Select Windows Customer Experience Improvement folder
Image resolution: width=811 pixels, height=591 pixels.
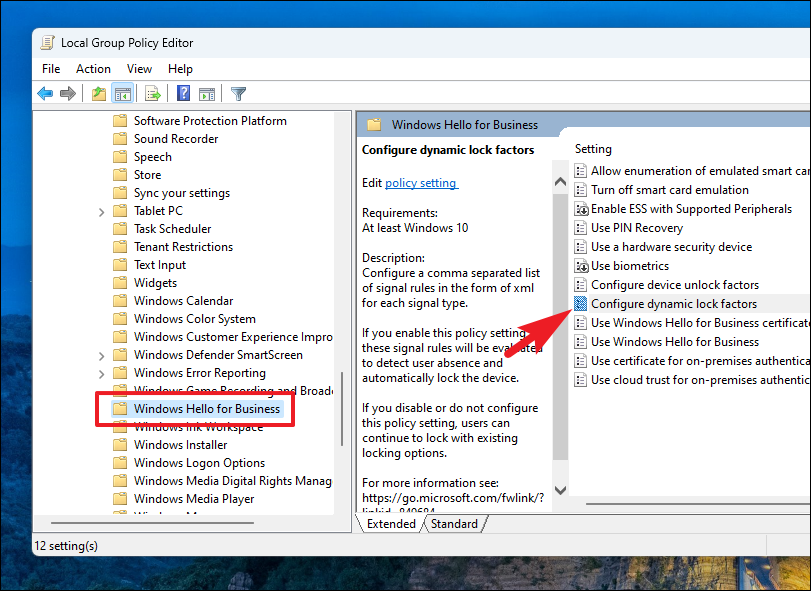coord(233,337)
